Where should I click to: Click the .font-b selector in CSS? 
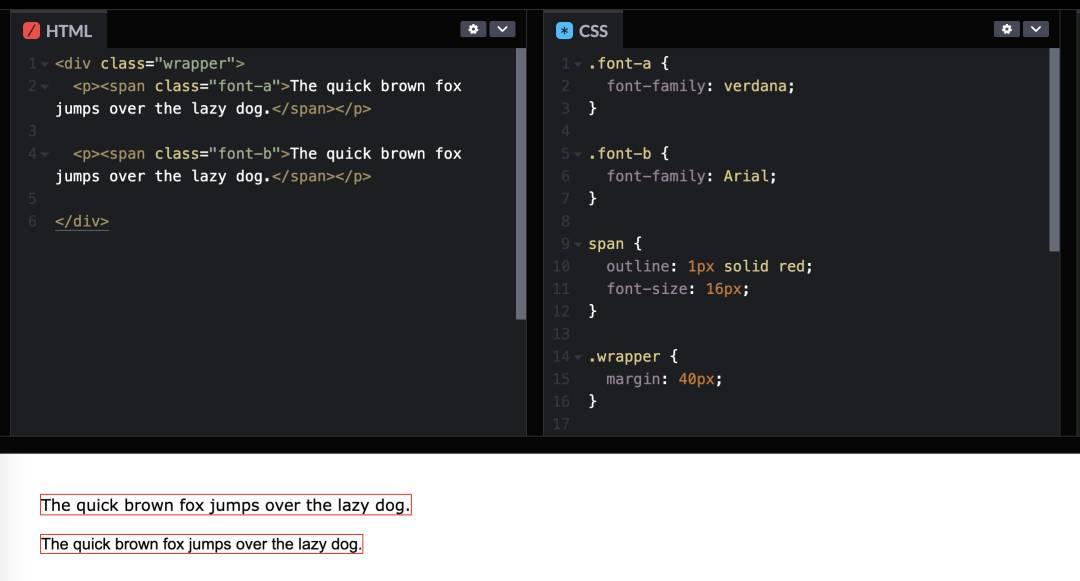tap(619, 154)
